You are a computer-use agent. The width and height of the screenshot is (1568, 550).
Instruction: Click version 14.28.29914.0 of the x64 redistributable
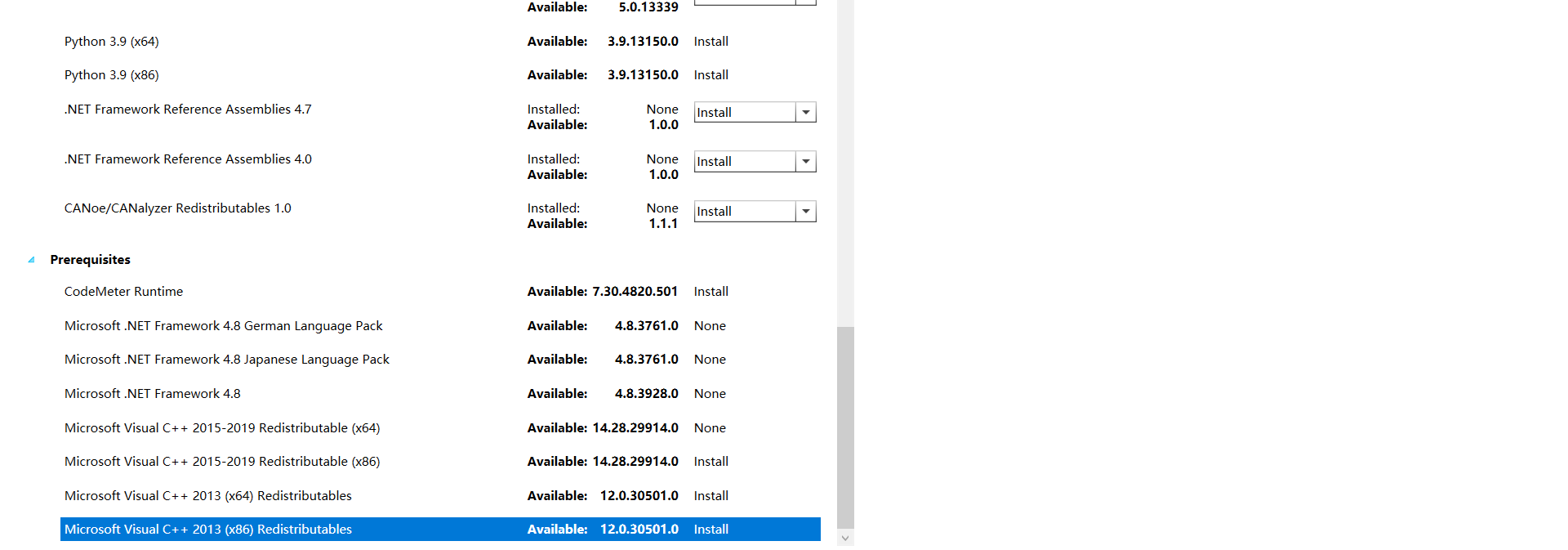tap(635, 428)
